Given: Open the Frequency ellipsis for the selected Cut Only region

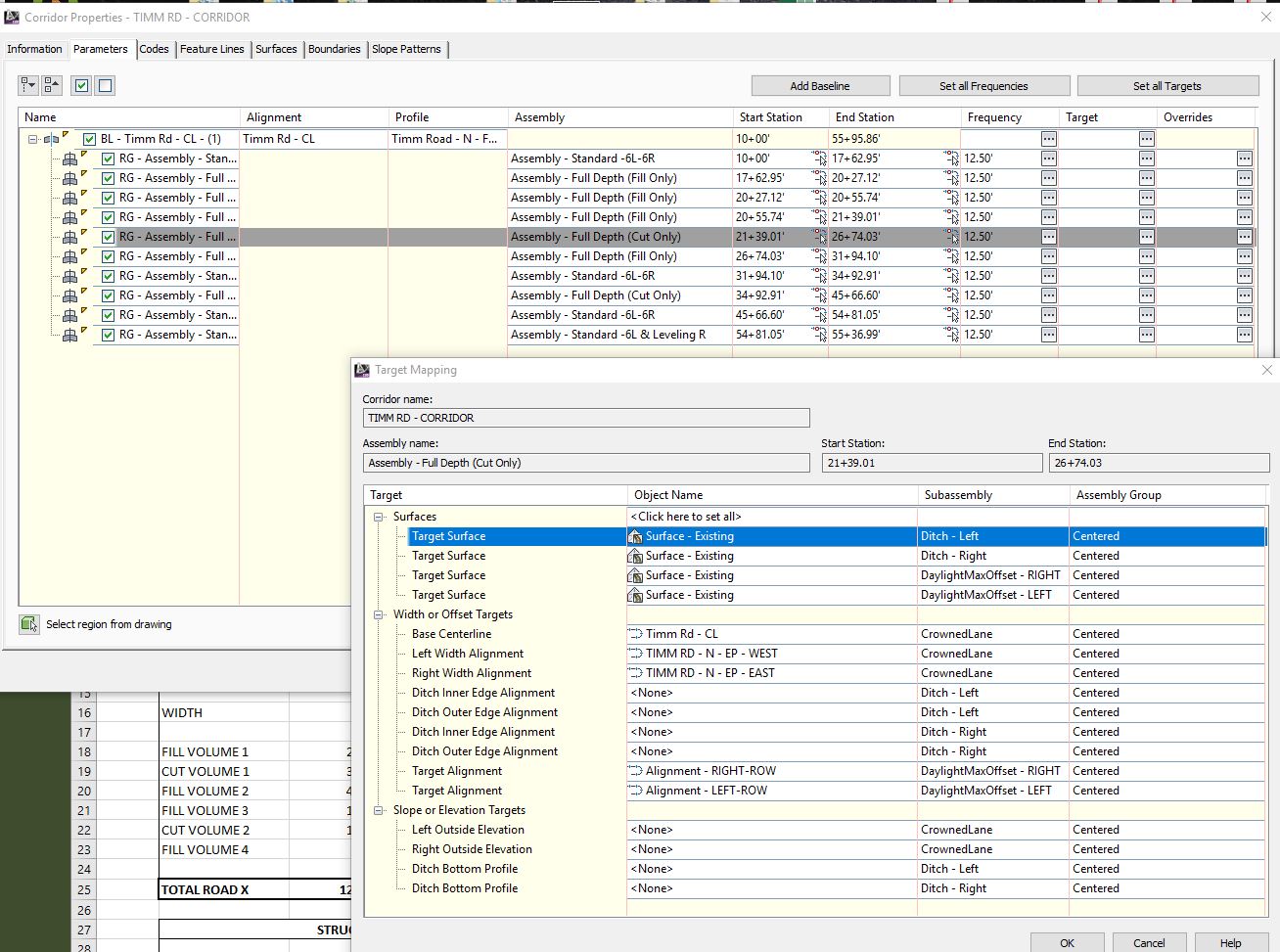Looking at the screenshot, I should (x=1048, y=236).
